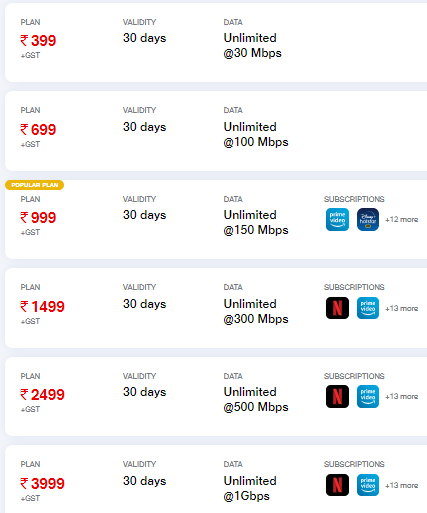Screen dimensions: 427x513
Task: Select the Unlimited @300 Mbps data text
Action: click(256, 311)
